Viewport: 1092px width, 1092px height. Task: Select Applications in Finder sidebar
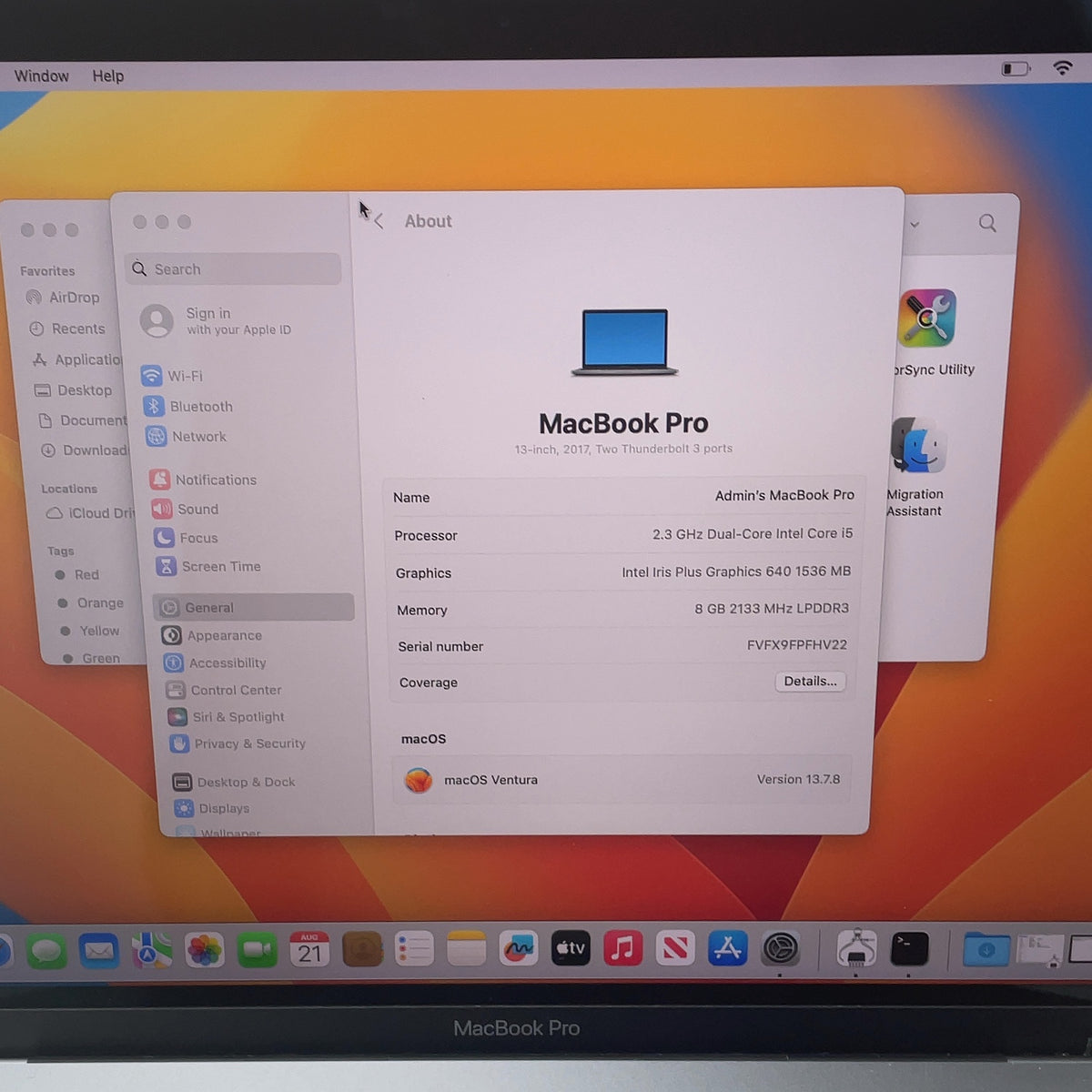point(76,359)
